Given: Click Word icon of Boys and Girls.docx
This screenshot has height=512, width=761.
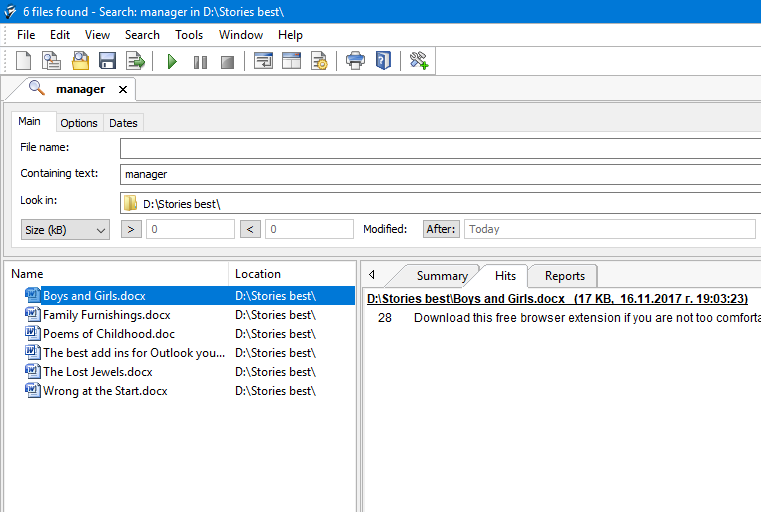Looking at the screenshot, I should click(x=33, y=295).
